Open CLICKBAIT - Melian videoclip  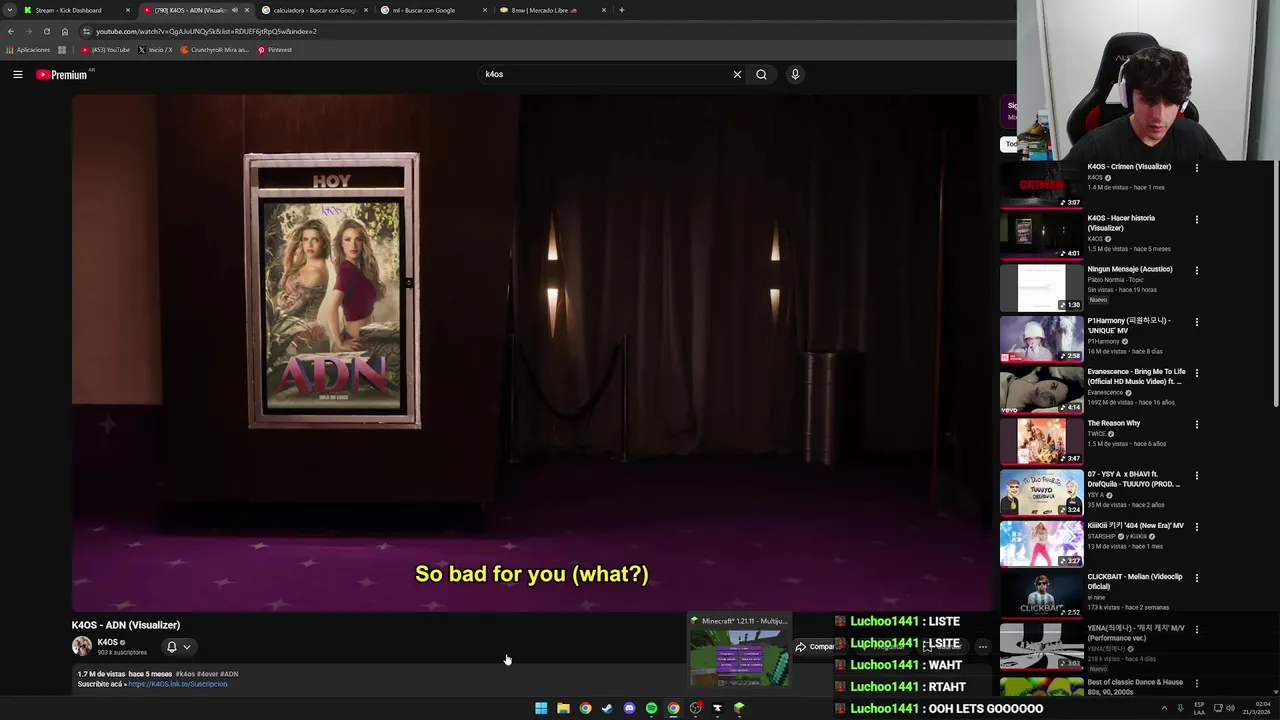coord(1135,581)
